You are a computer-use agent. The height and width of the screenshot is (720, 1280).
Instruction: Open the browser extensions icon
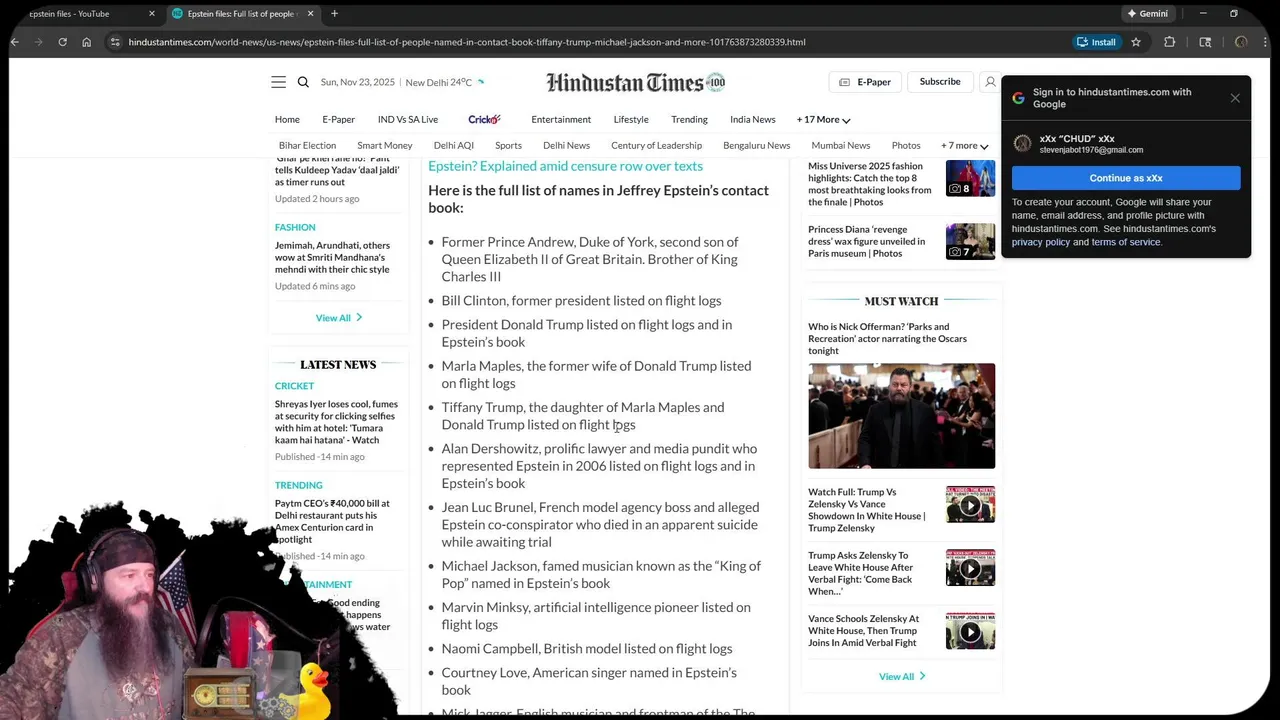tap(1169, 42)
